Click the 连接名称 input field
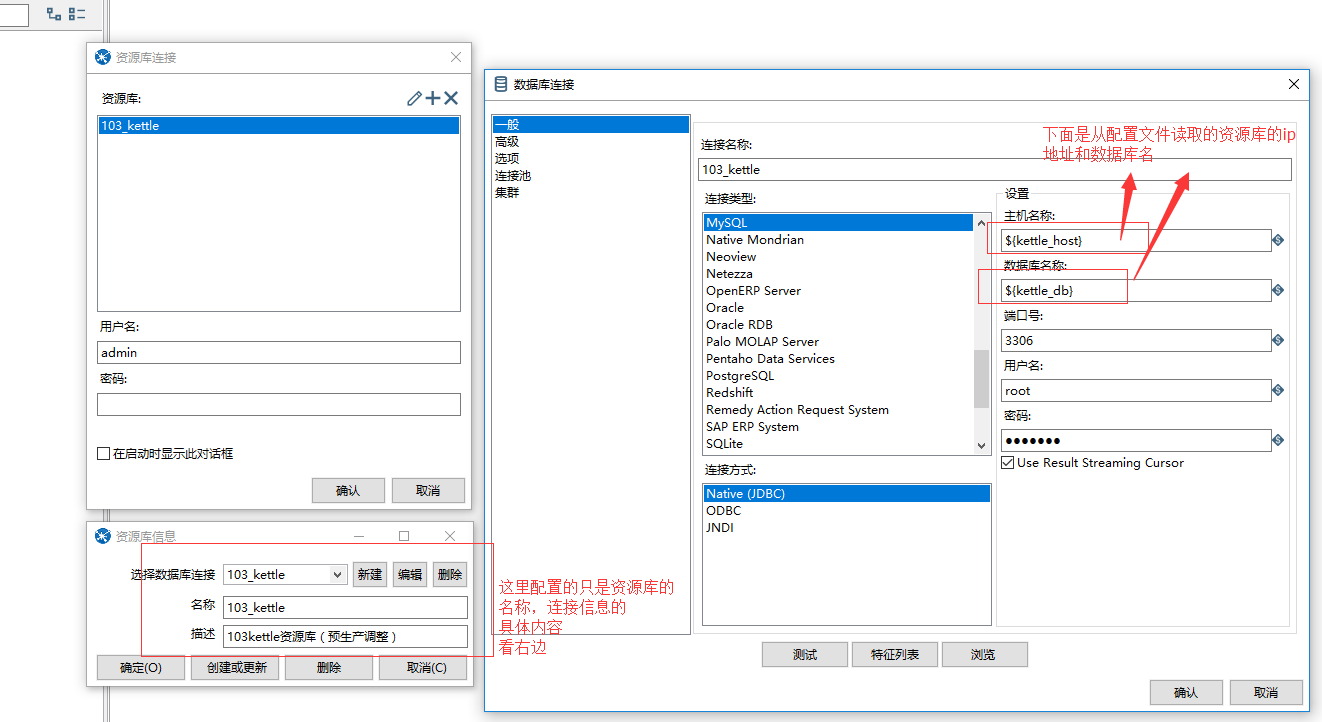This screenshot has height=722, width=1322. [x=995, y=170]
